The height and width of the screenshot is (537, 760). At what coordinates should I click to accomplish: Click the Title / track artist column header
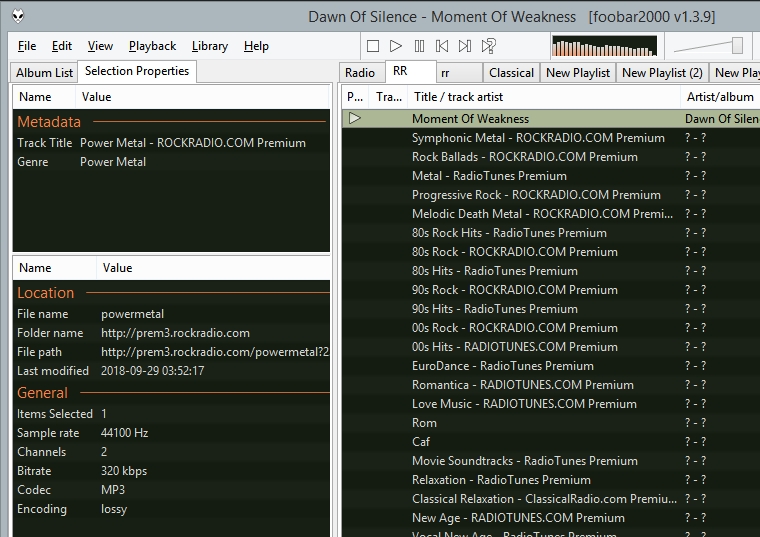click(544, 97)
